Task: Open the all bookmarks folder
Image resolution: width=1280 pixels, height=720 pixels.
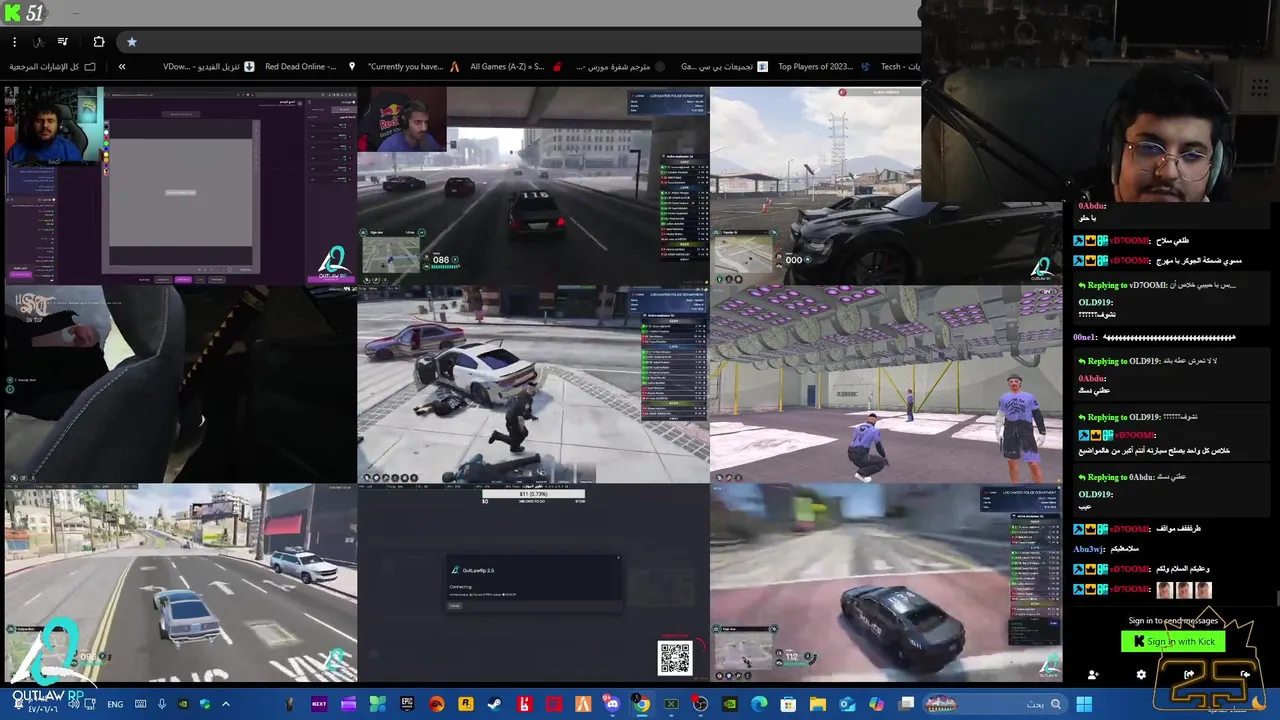Action: point(53,66)
